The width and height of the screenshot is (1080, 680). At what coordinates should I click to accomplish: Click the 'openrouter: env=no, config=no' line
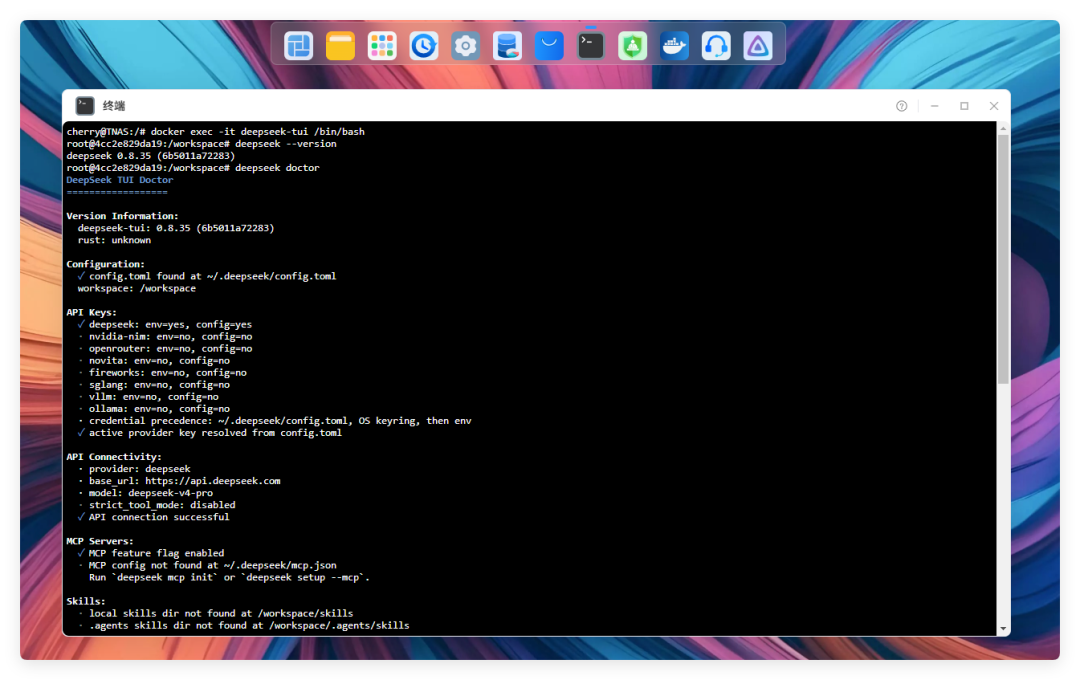point(165,349)
